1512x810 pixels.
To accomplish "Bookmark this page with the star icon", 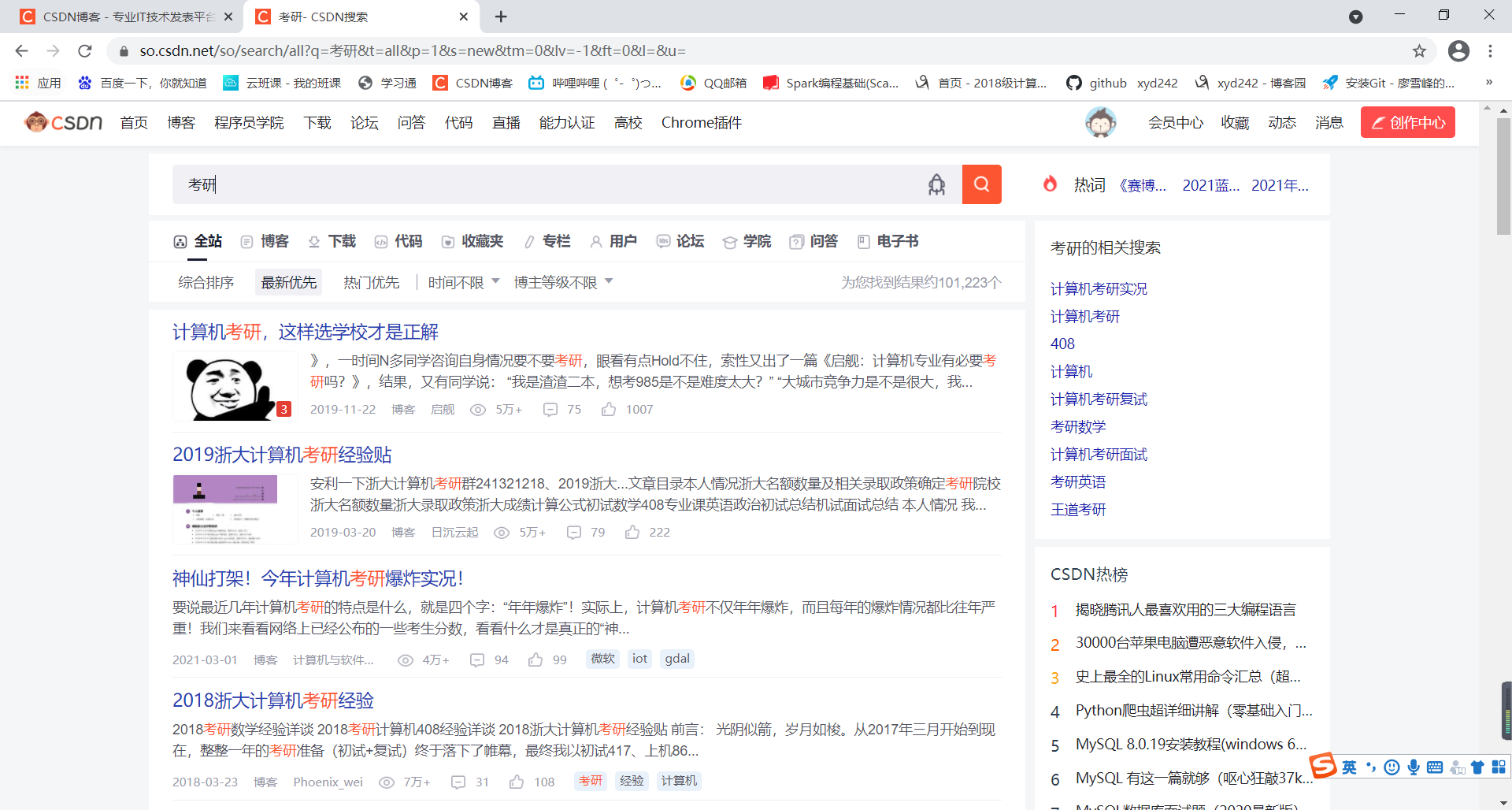I will [1419, 51].
